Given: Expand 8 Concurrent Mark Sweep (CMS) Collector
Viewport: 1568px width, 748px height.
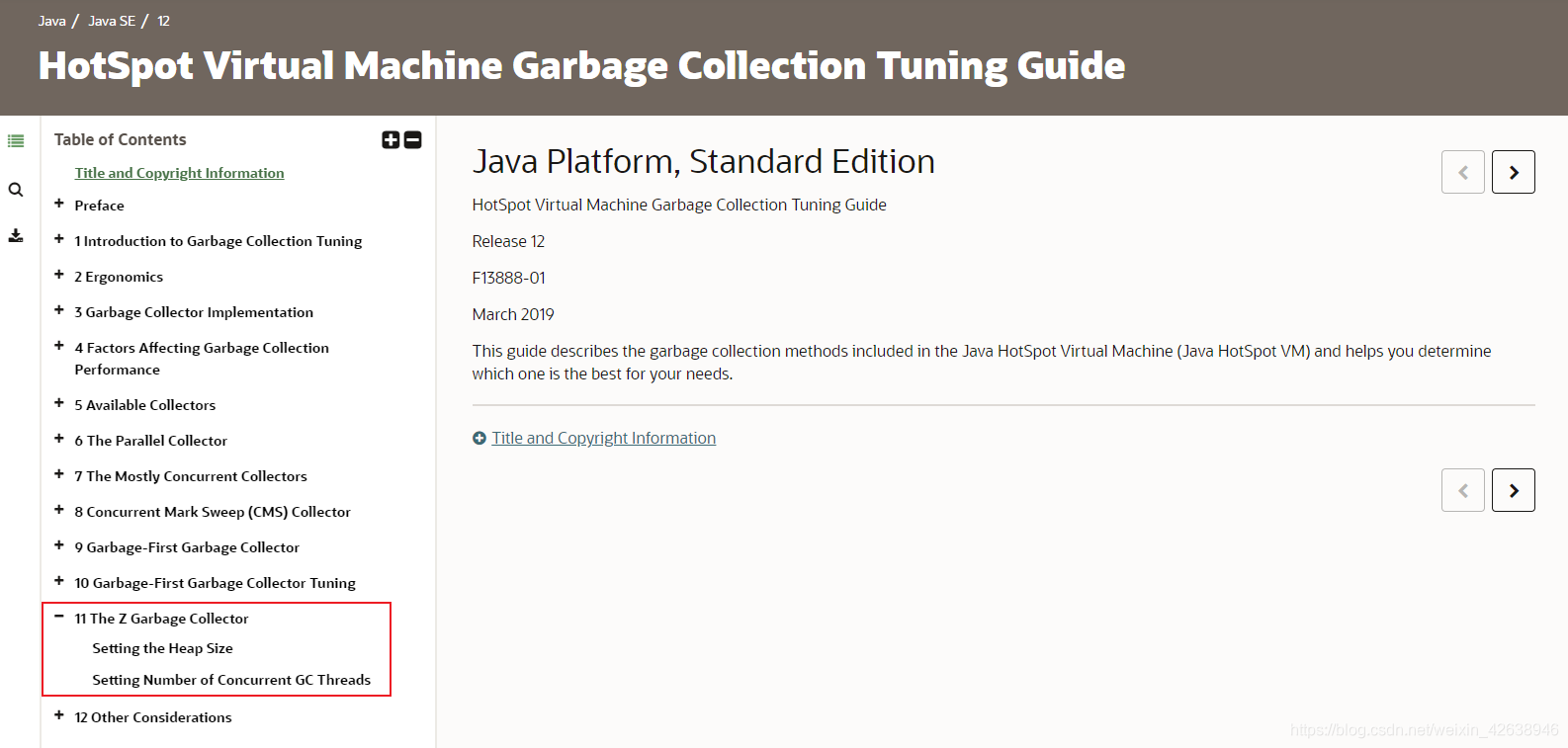Looking at the screenshot, I should tap(59, 510).
